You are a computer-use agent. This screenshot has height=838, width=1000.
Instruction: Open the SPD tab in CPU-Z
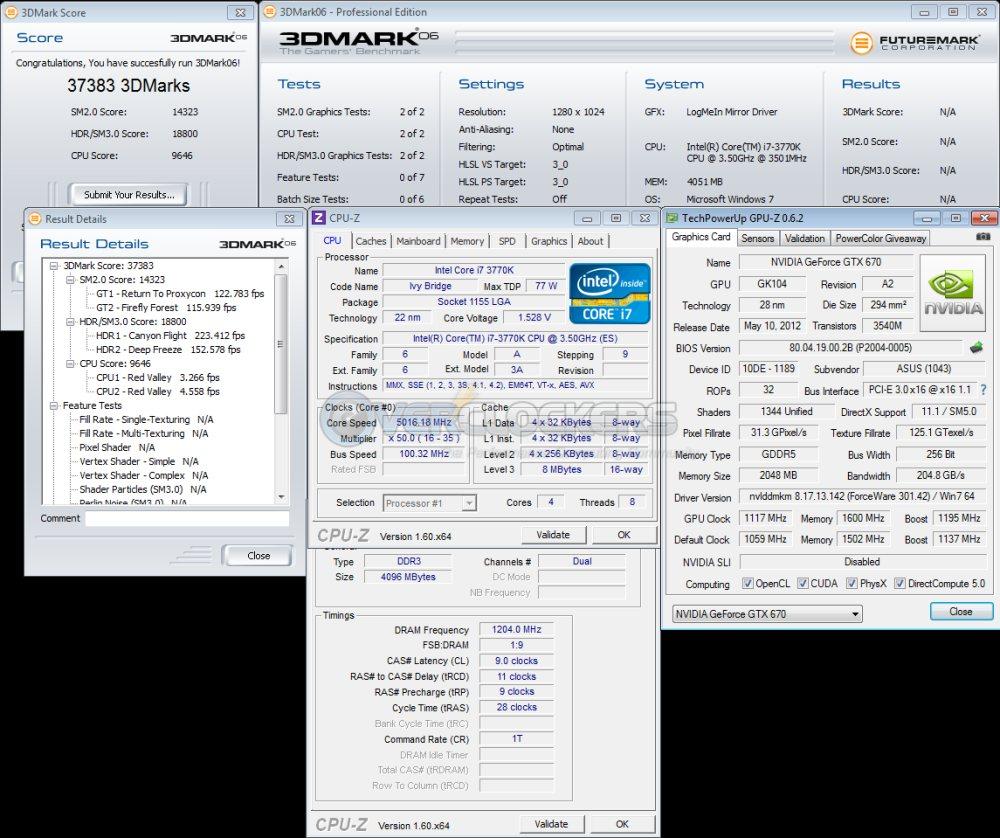click(x=507, y=241)
